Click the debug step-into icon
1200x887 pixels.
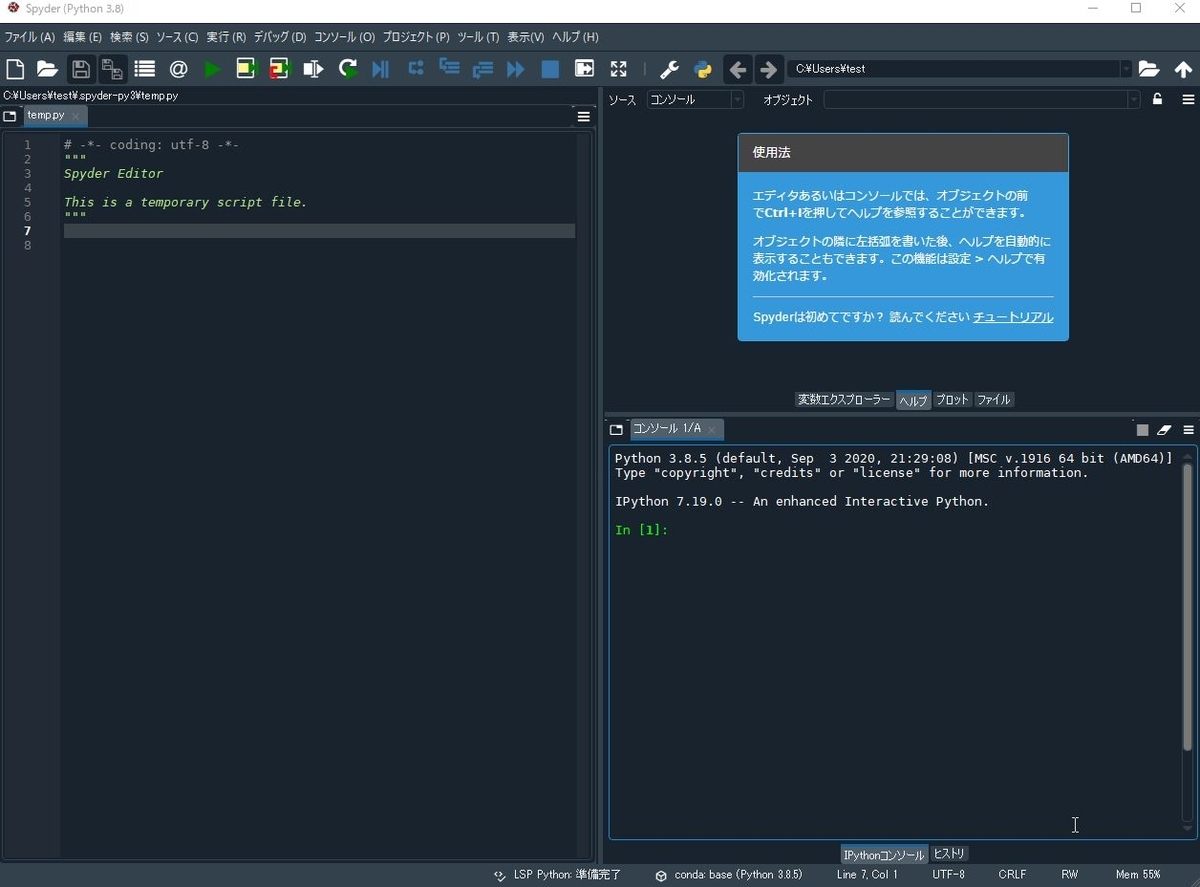(449, 69)
